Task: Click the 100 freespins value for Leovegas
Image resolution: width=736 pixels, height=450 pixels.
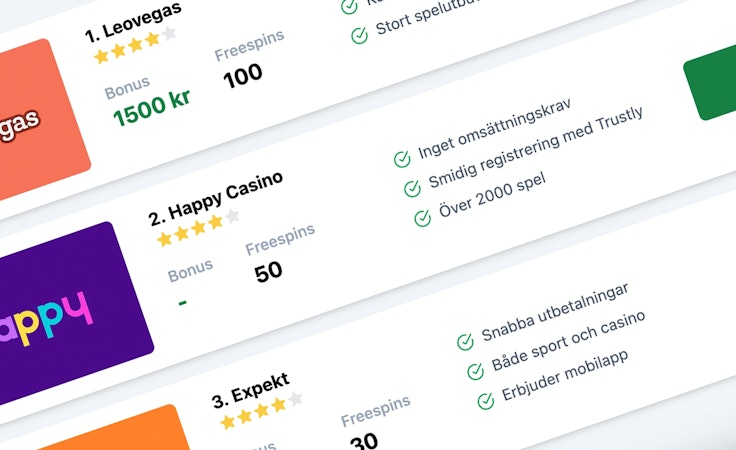Action: [x=243, y=76]
